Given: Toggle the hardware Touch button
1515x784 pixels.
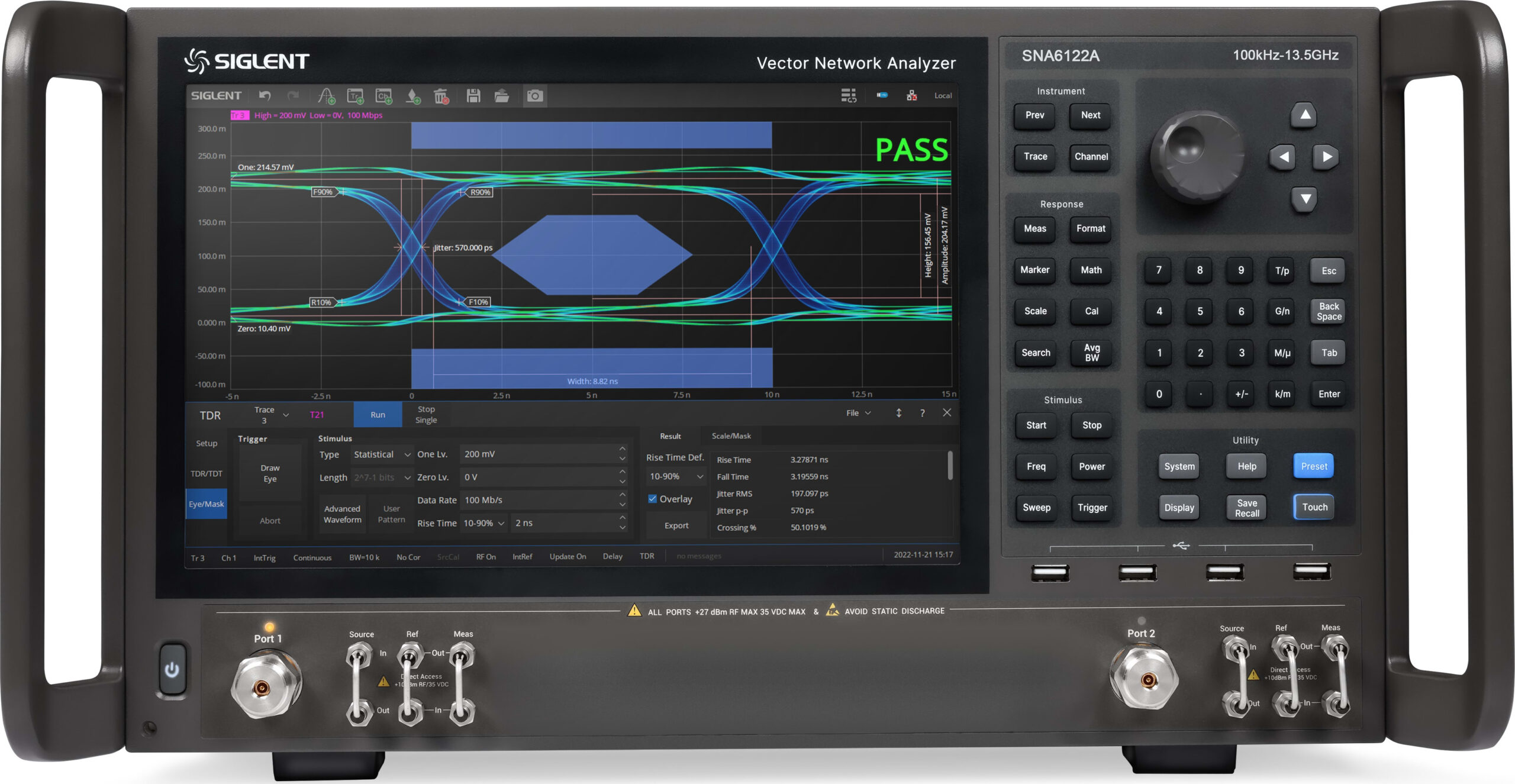Looking at the screenshot, I should click(1314, 507).
